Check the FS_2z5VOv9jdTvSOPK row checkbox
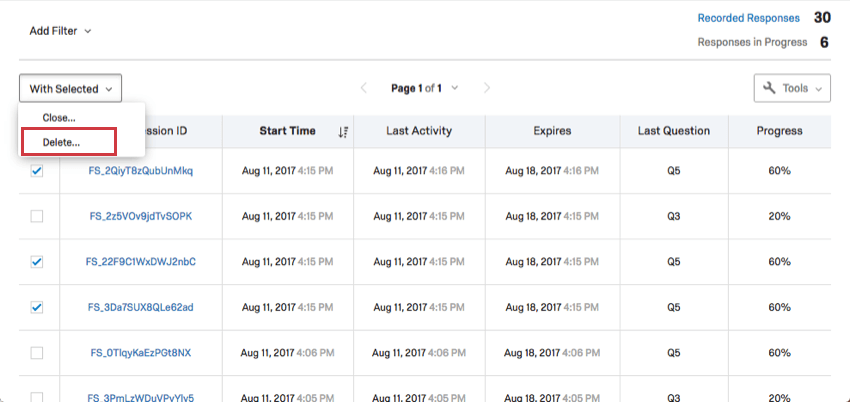The image size is (850, 402). tap(37, 216)
